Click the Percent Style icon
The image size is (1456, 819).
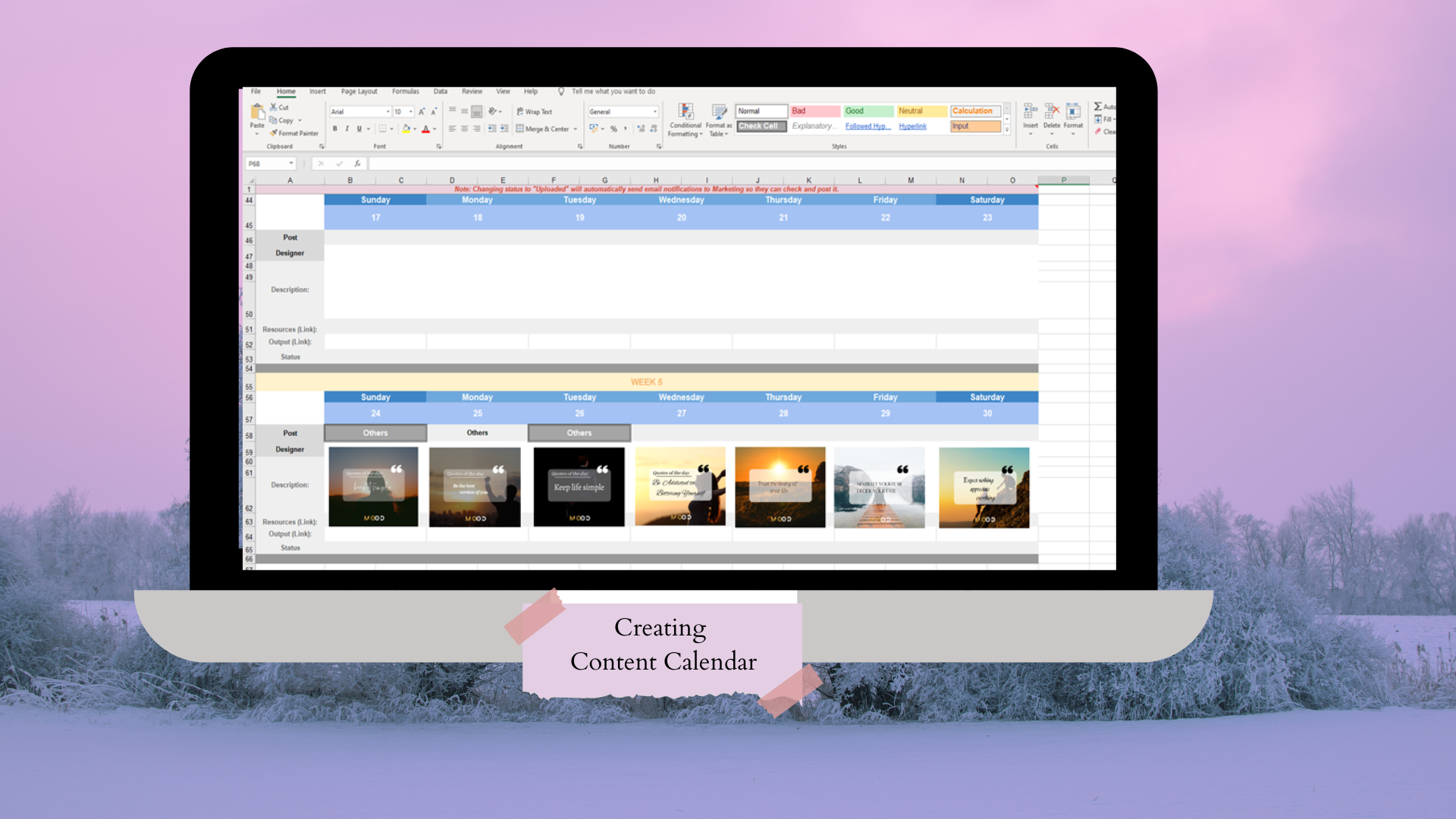613,129
